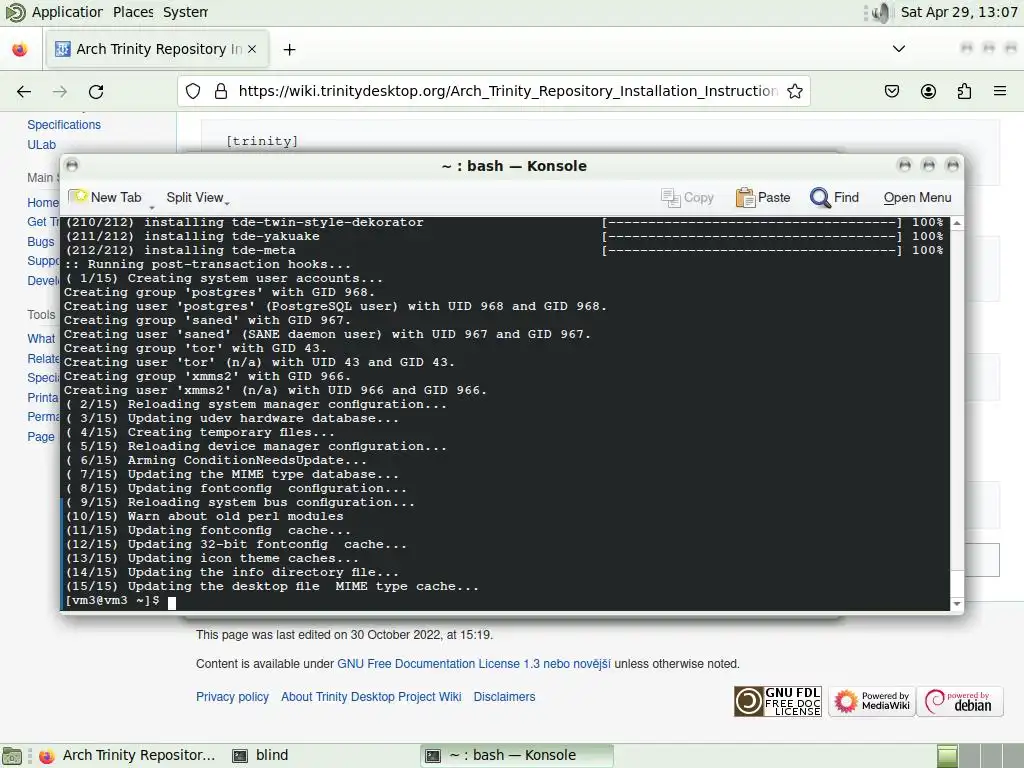Open the Specifications sidebar link
Screen dimensions: 1024x768
pos(64,125)
